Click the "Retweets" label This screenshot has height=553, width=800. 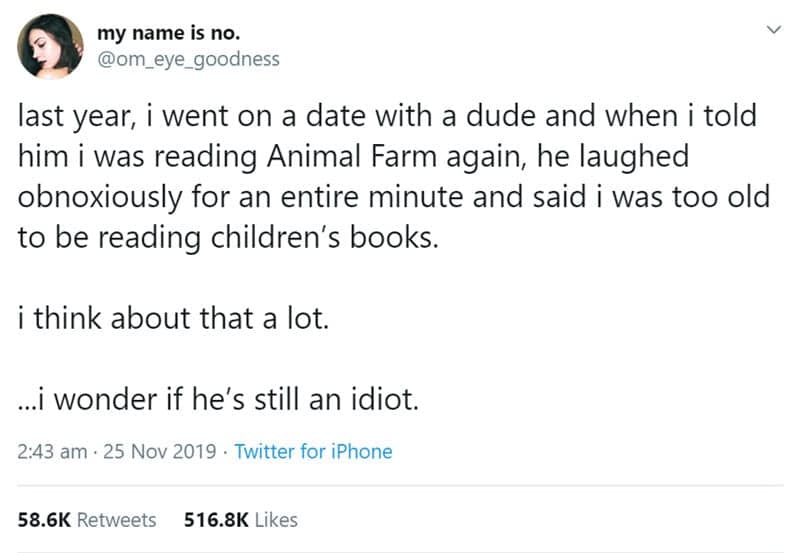coord(117,519)
